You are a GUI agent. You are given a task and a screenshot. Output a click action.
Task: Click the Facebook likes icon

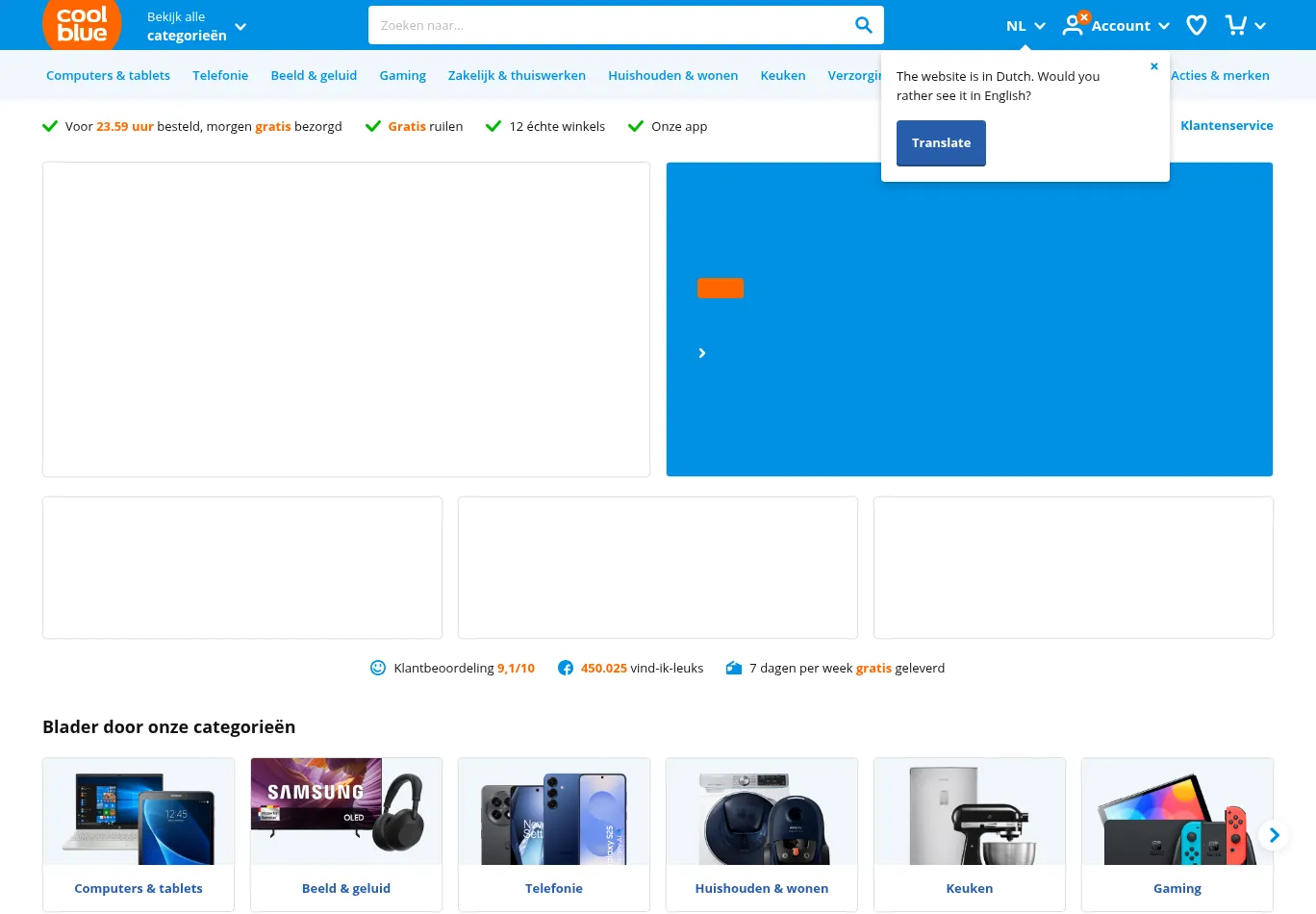(566, 668)
